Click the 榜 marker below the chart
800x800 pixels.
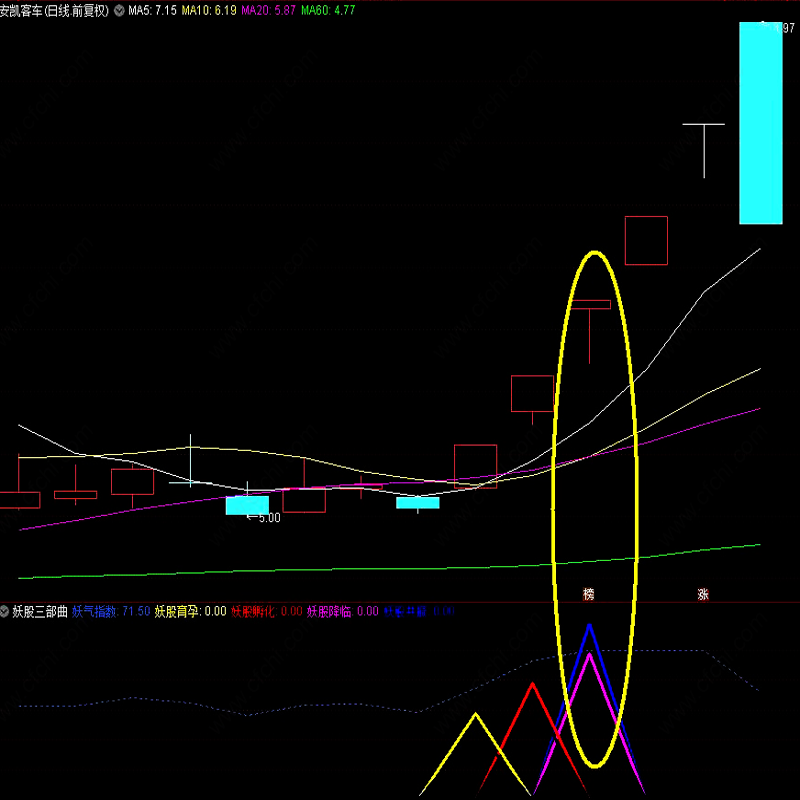tap(589, 594)
